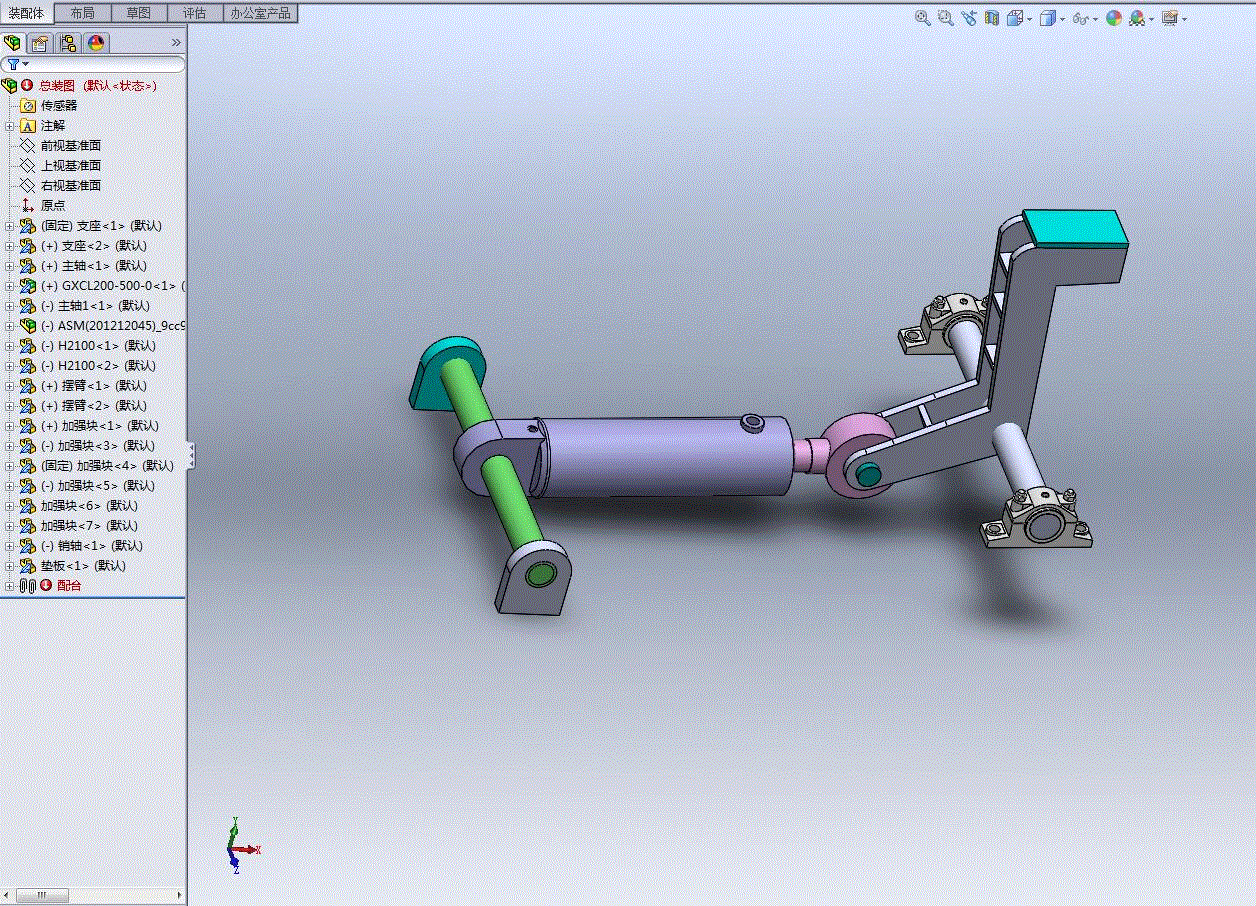Toggle the Section View icon
This screenshot has width=1256, height=906.
click(992, 18)
